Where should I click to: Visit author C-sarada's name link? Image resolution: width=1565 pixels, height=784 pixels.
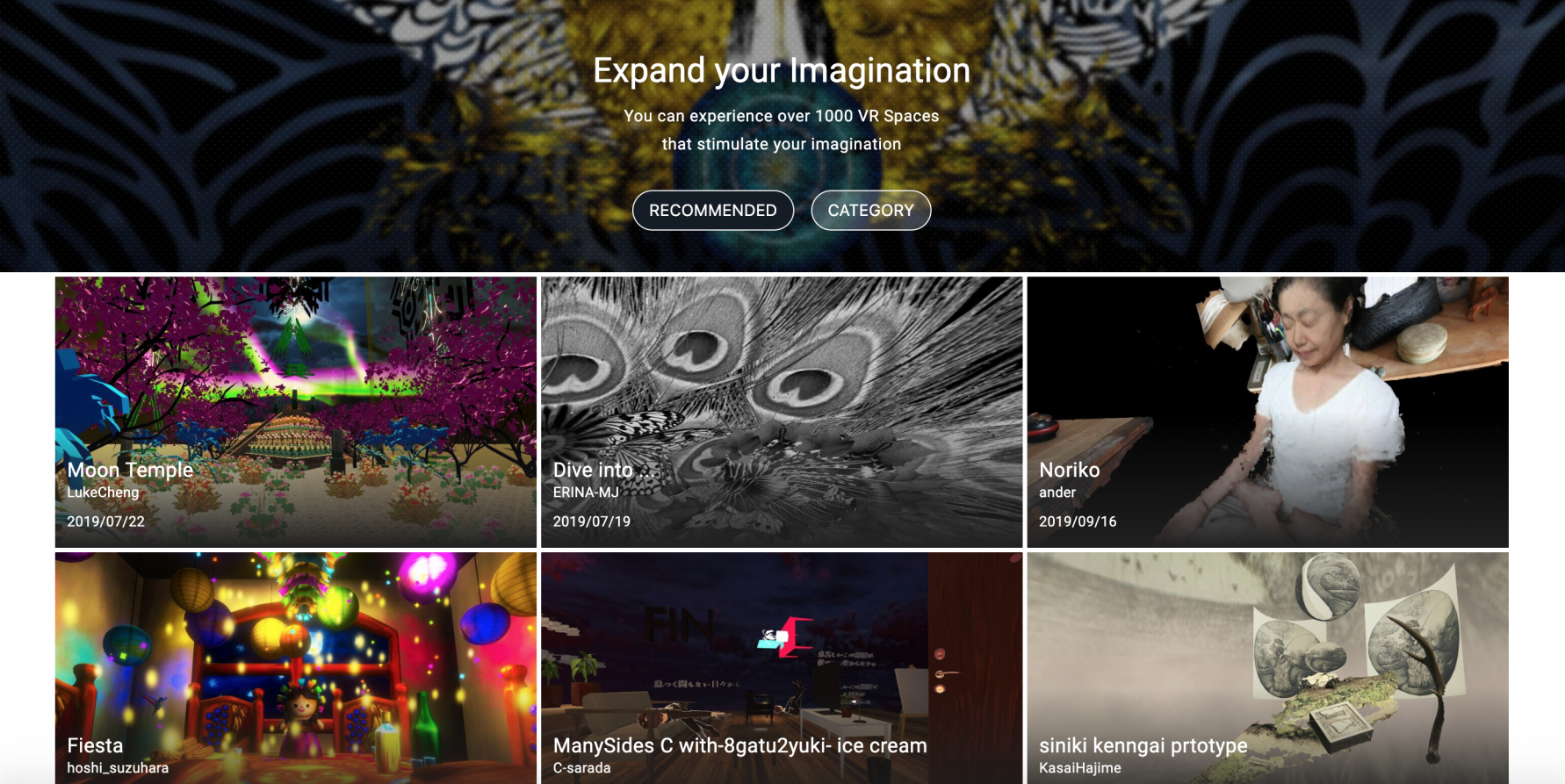[581, 768]
